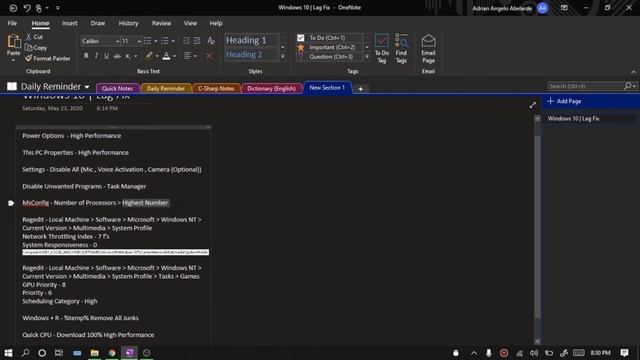Cut the selected text
The height and width of the screenshot is (360, 640).
34,37
